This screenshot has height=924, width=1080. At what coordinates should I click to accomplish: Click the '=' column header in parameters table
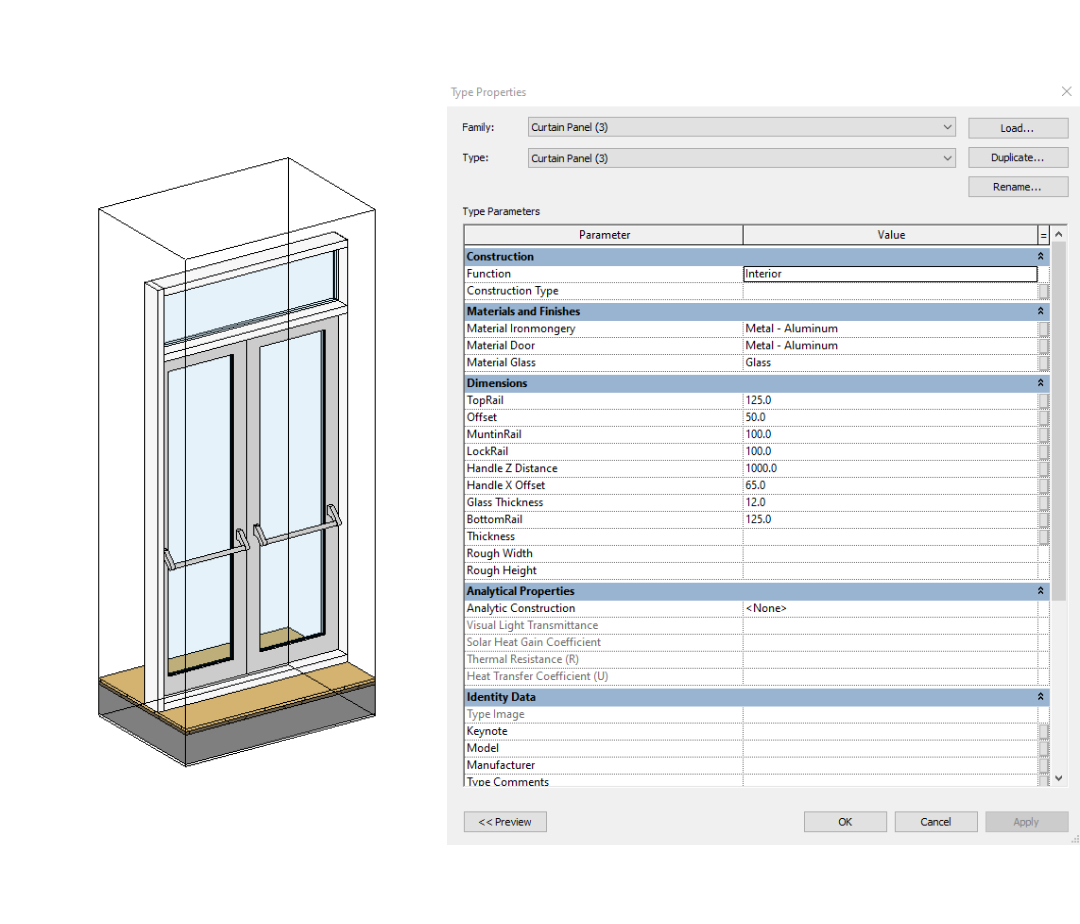pos(1044,235)
